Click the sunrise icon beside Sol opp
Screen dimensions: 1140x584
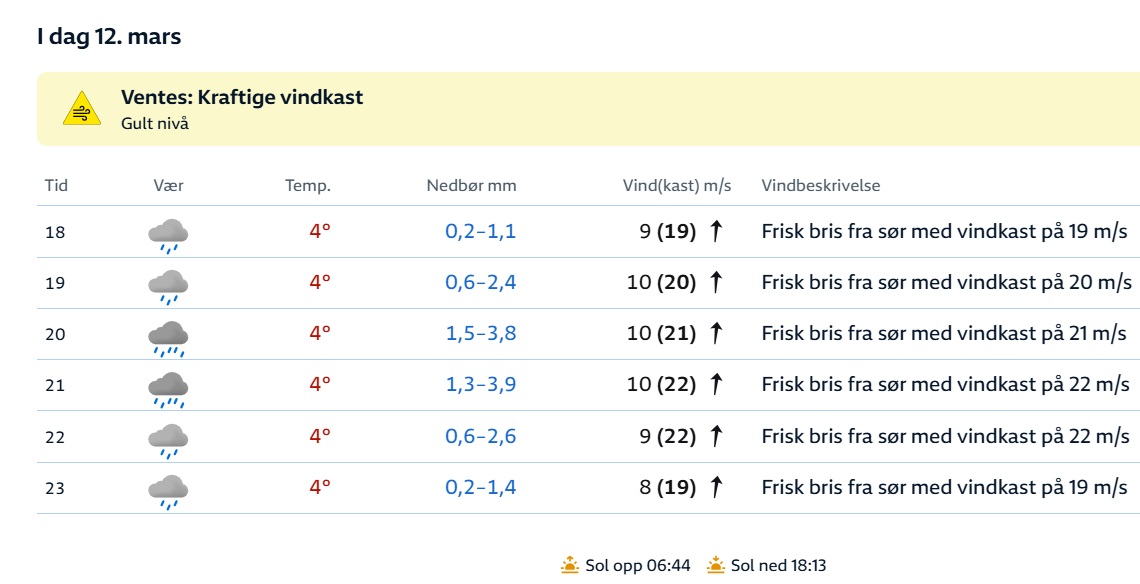[570, 565]
